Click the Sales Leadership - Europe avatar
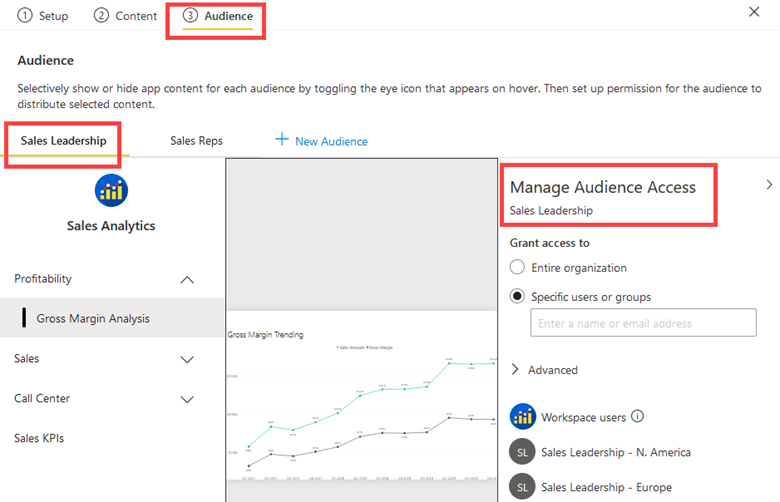The width and height of the screenshot is (780, 502). pyautogui.click(x=522, y=487)
